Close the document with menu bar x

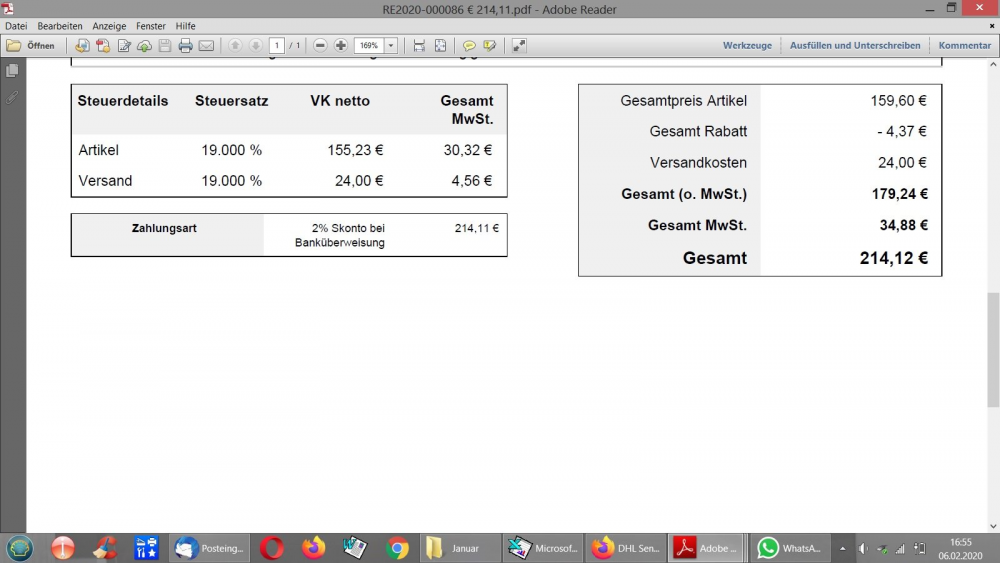tap(992, 26)
